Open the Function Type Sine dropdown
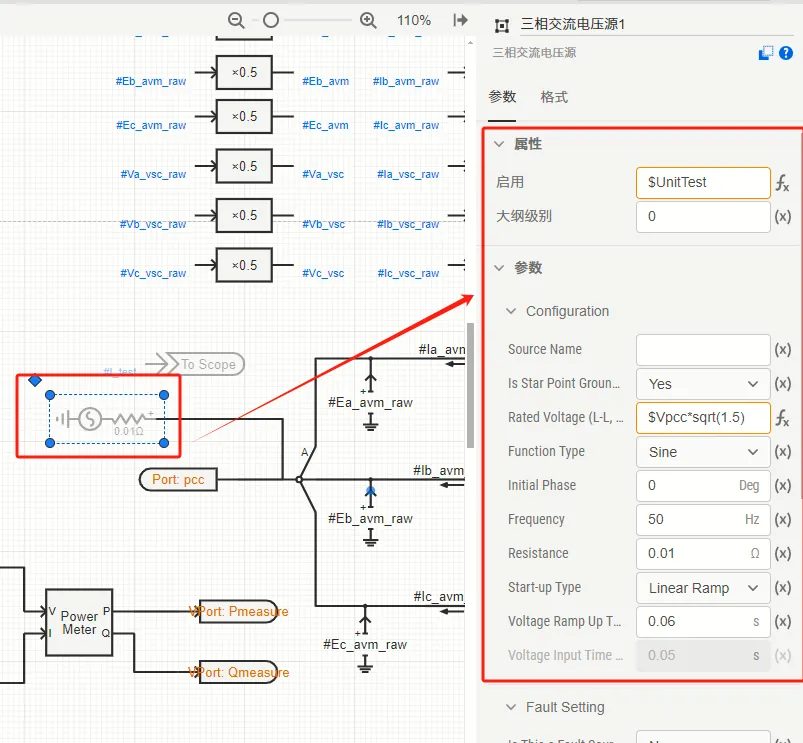Screen dimensions: 803x743 pos(703,452)
